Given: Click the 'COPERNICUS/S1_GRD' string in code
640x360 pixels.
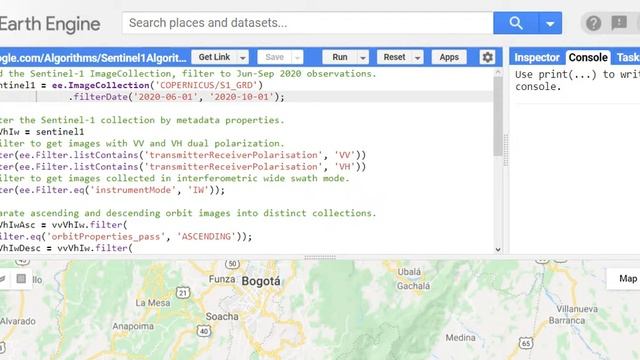Looking at the screenshot, I should point(206,85).
